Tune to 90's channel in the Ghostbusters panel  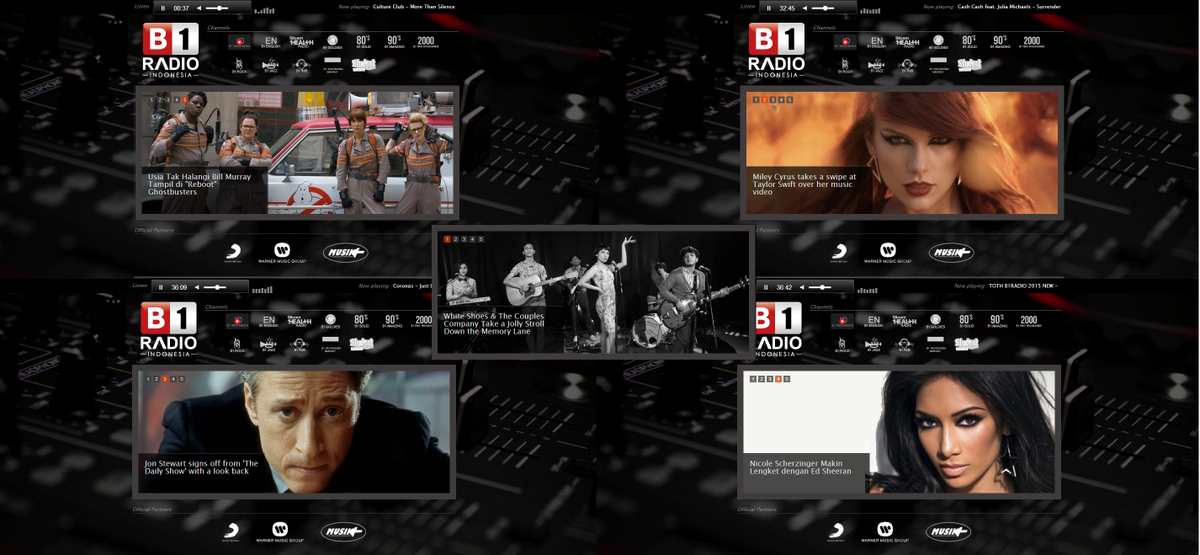394,42
